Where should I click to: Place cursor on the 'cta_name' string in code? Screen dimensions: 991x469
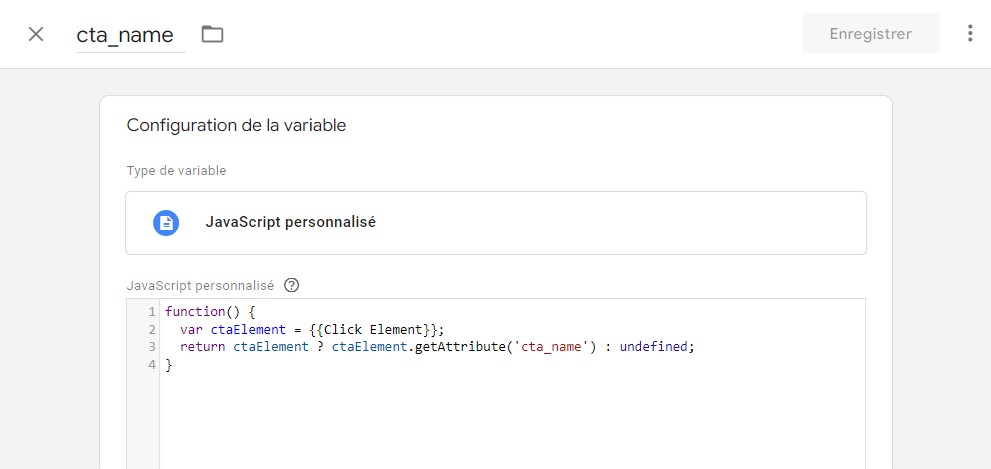(x=554, y=347)
